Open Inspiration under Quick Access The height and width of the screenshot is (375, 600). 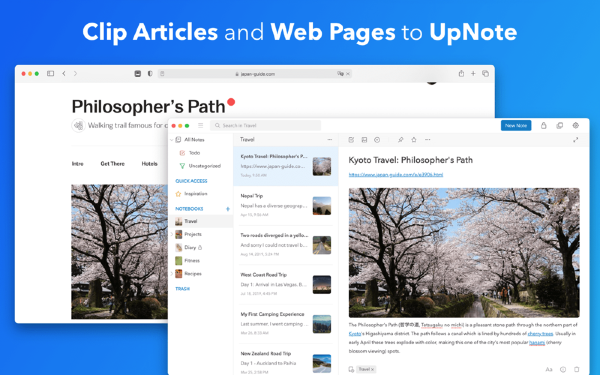191,194
